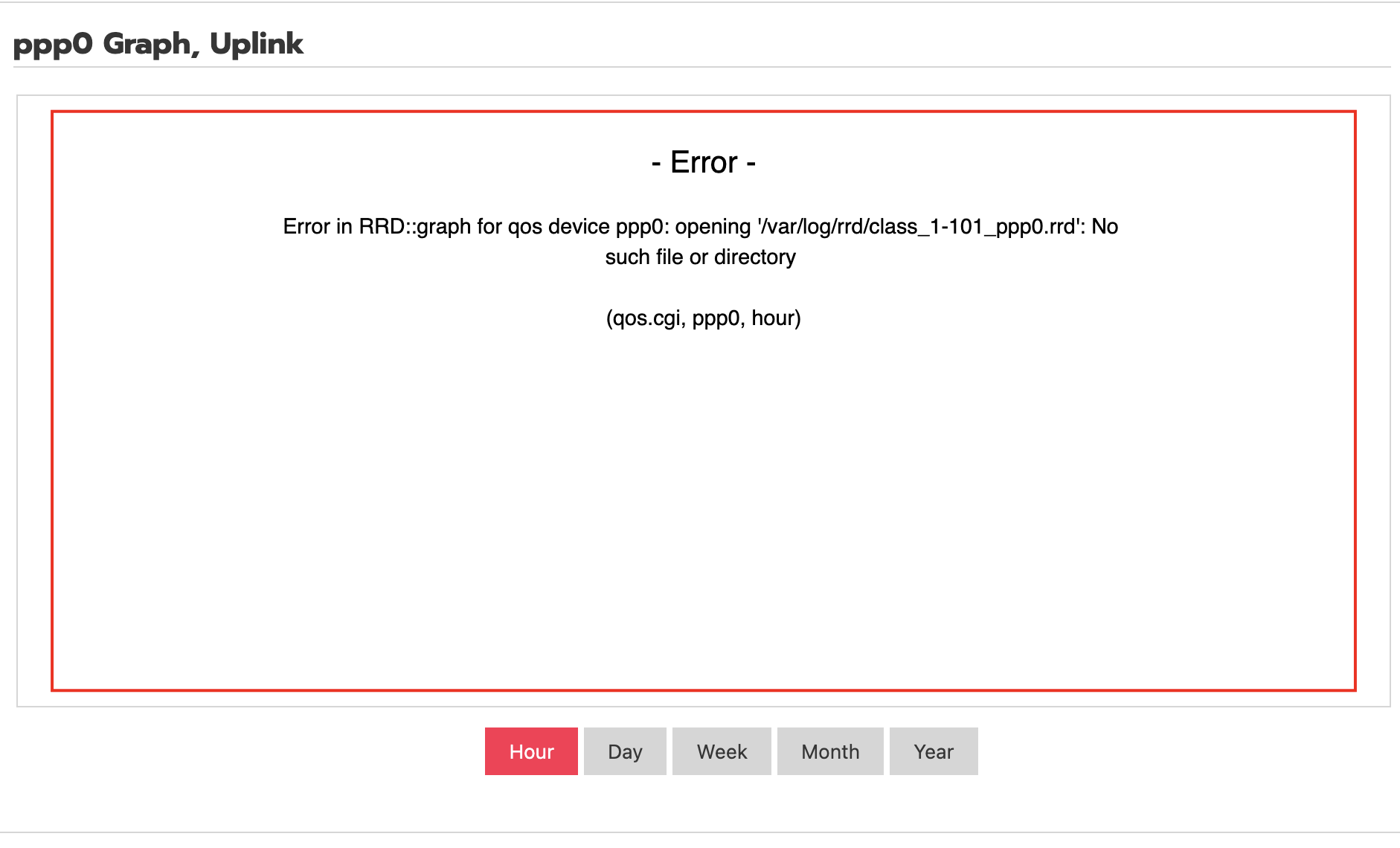Select the Hour time range button

531,751
